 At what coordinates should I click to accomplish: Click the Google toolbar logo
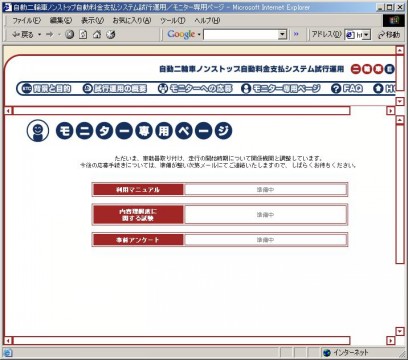click(181, 34)
